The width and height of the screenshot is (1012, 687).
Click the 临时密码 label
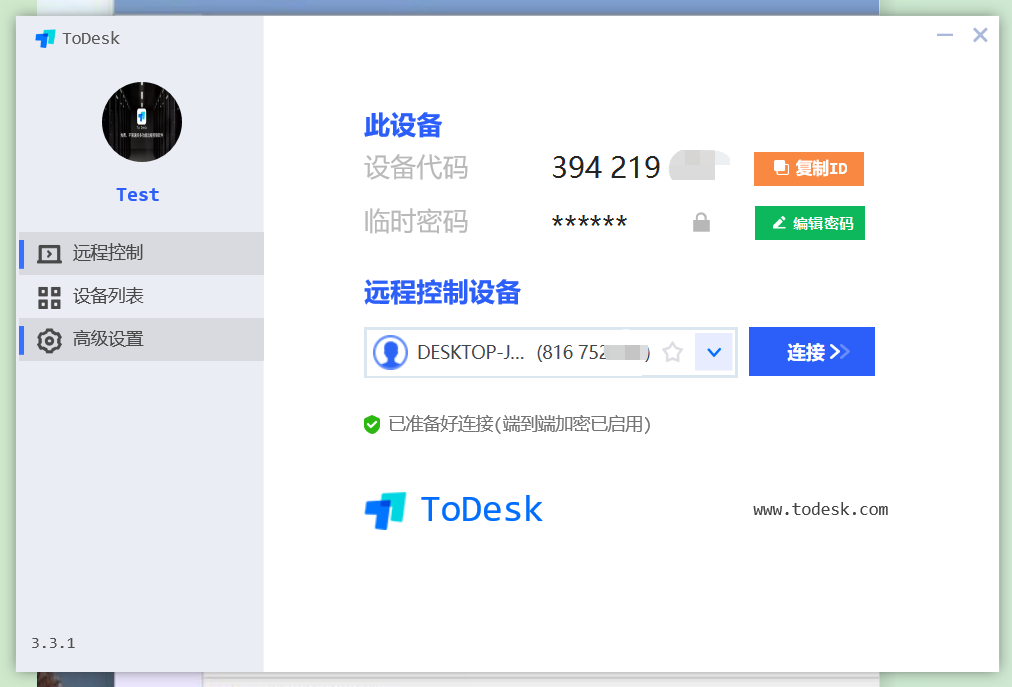pyautogui.click(x=416, y=221)
